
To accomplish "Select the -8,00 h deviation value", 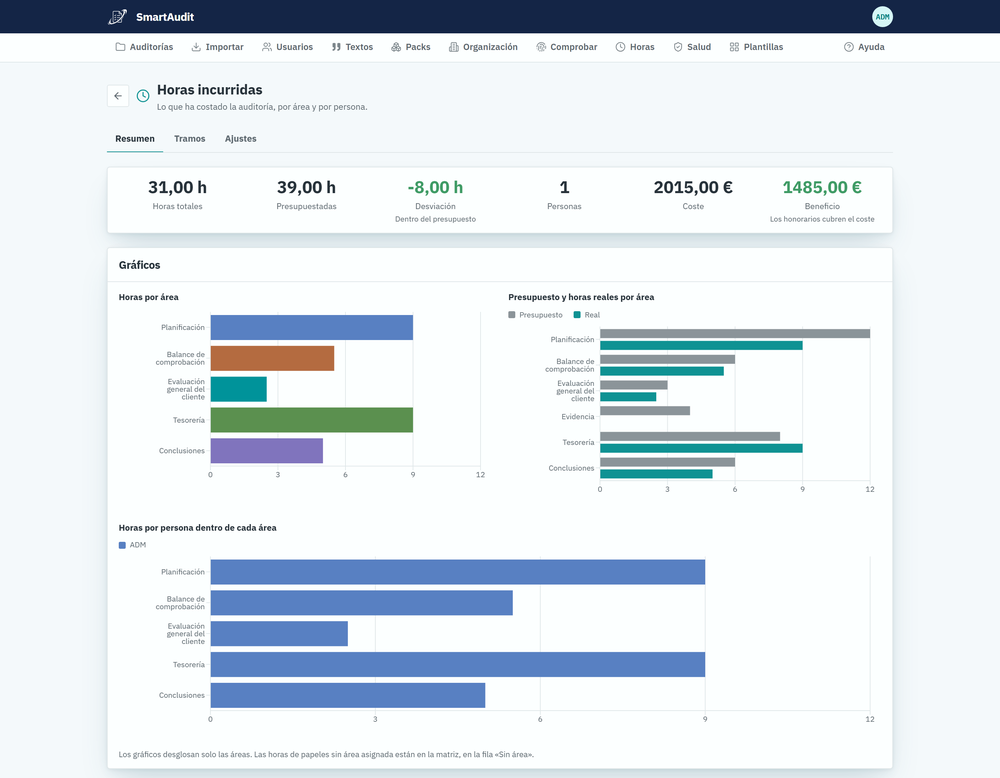I will tap(435, 187).
